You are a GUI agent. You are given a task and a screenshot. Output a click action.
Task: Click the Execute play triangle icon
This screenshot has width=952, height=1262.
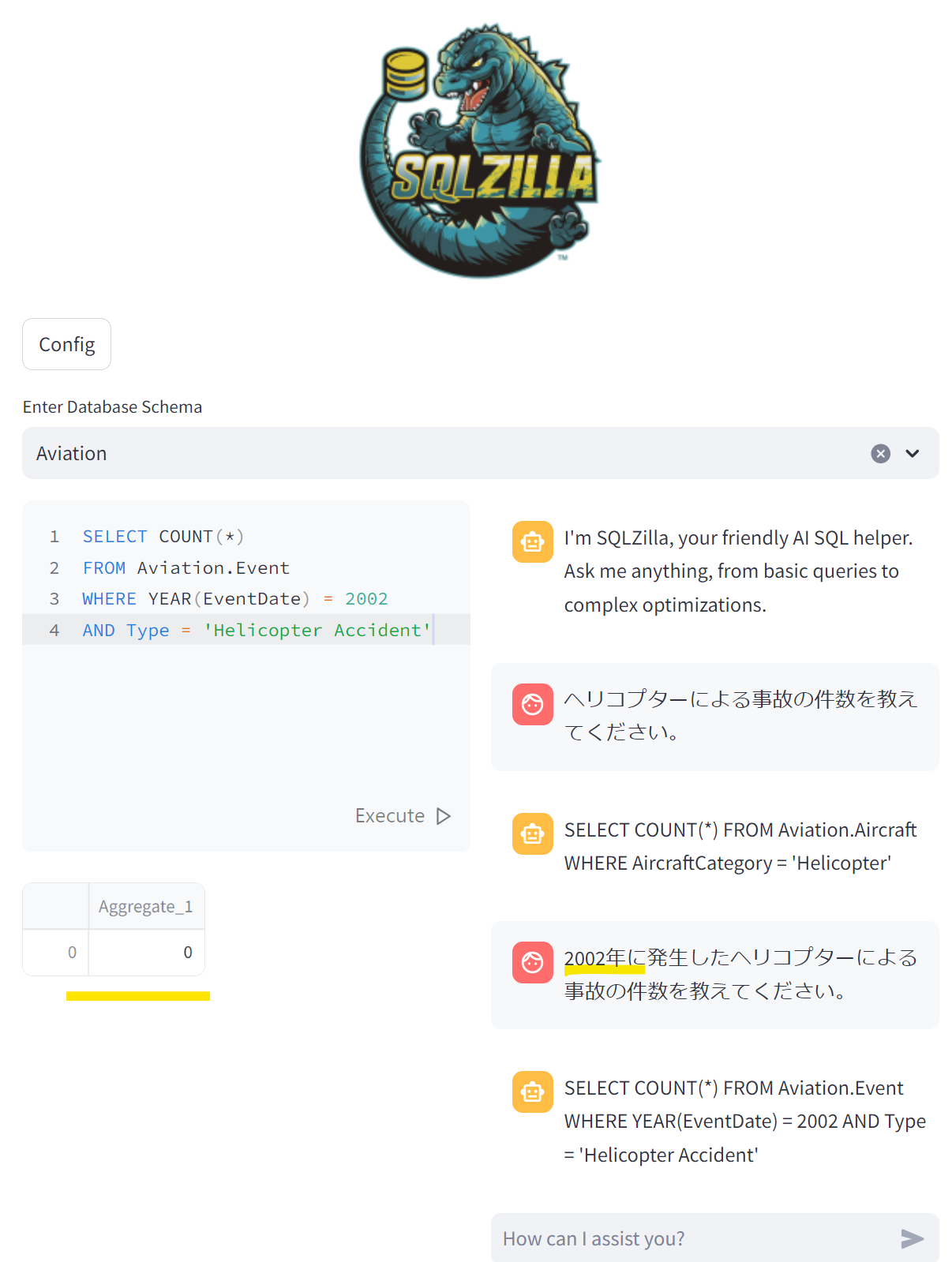point(444,815)
